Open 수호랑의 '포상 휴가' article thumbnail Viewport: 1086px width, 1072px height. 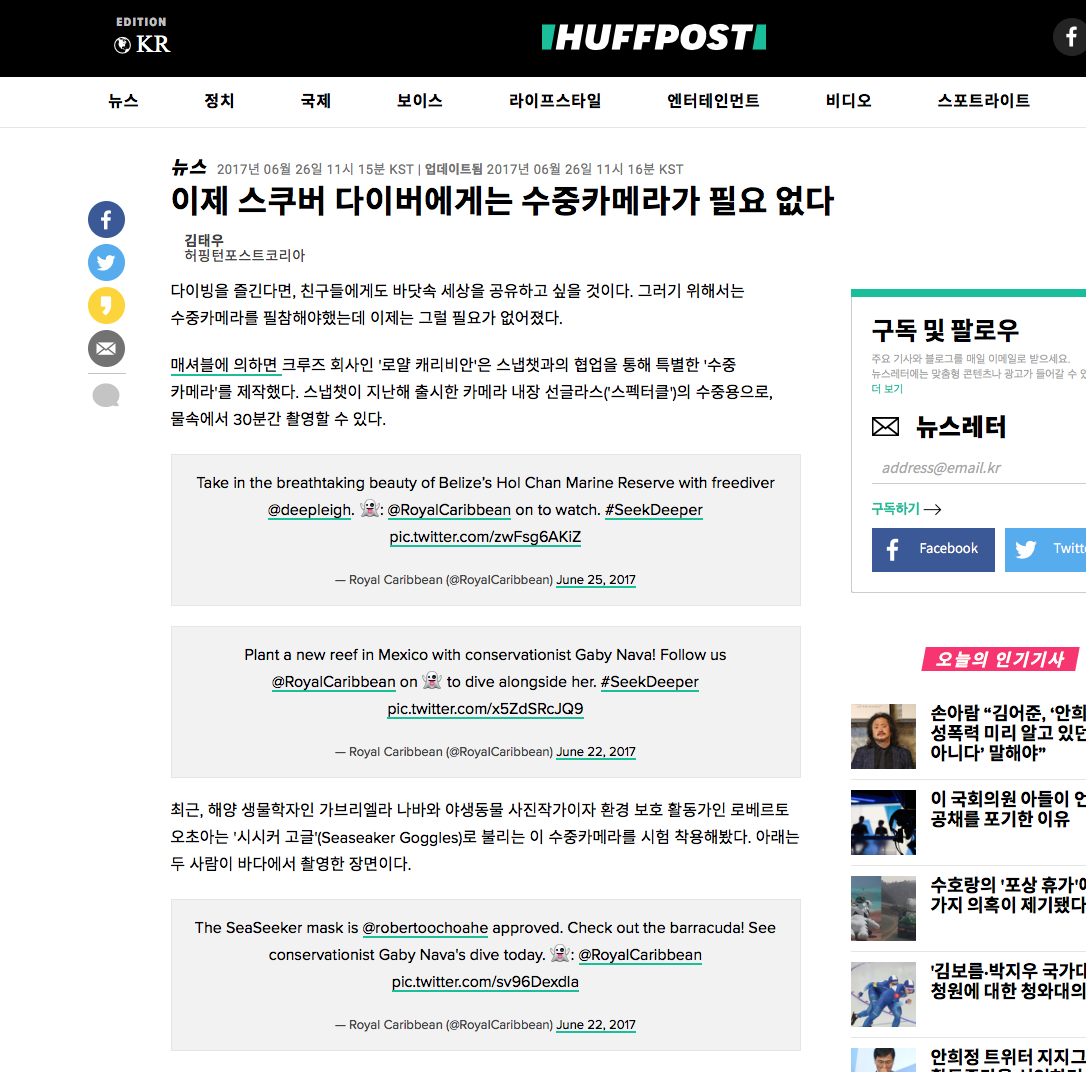[883, 908]
